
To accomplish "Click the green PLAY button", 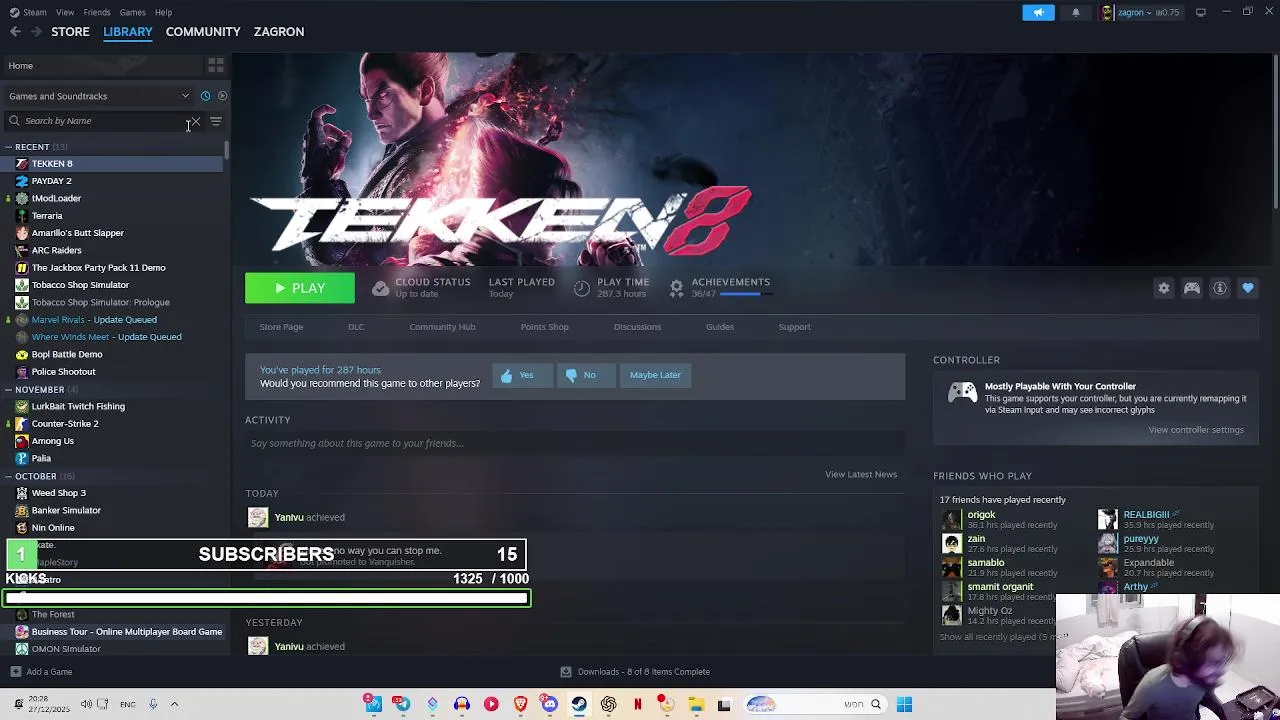I will coord(300,288).
